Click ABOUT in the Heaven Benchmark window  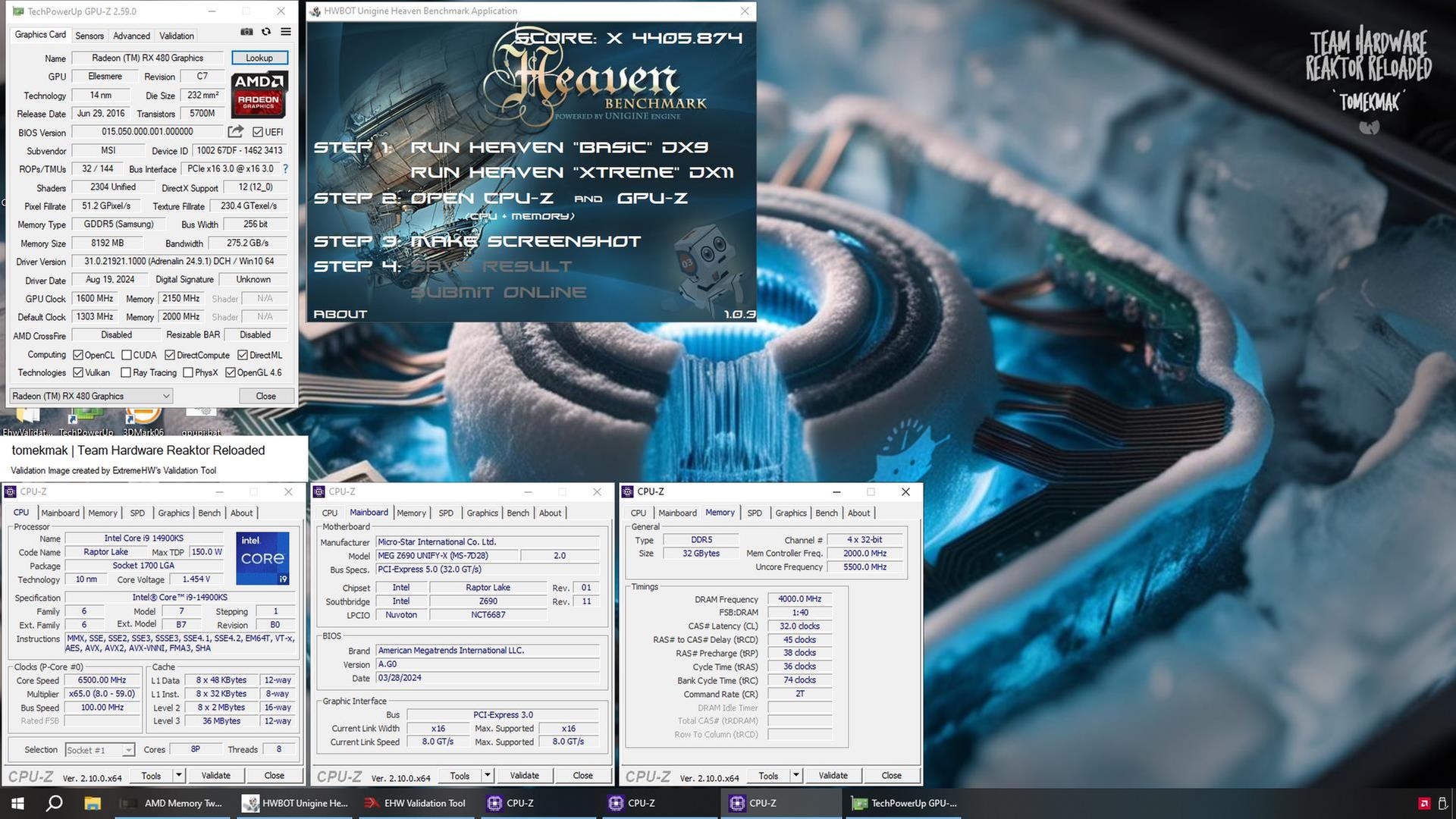[340, 314]
